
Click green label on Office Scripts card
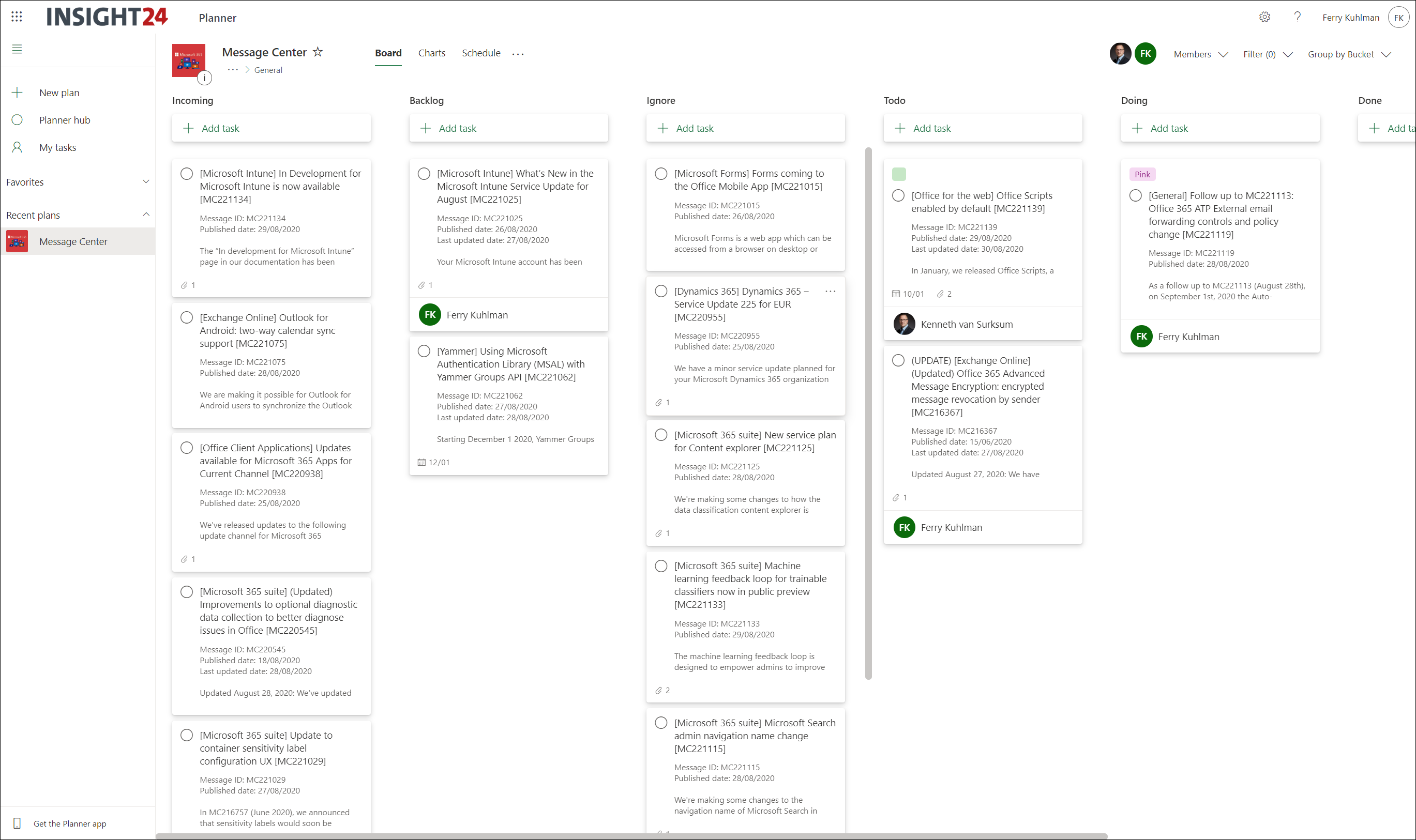(x=898, y=174)
